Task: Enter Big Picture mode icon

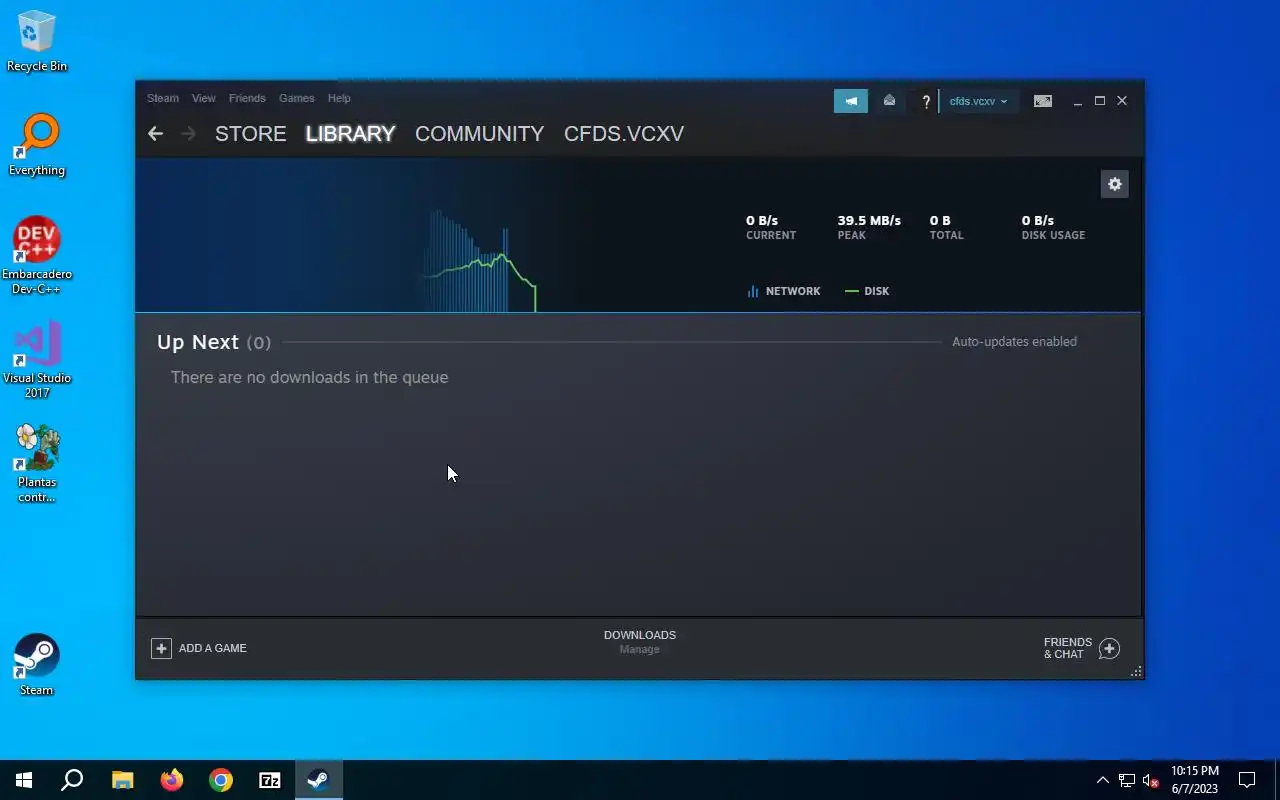Action: (x=1042, y=101)
